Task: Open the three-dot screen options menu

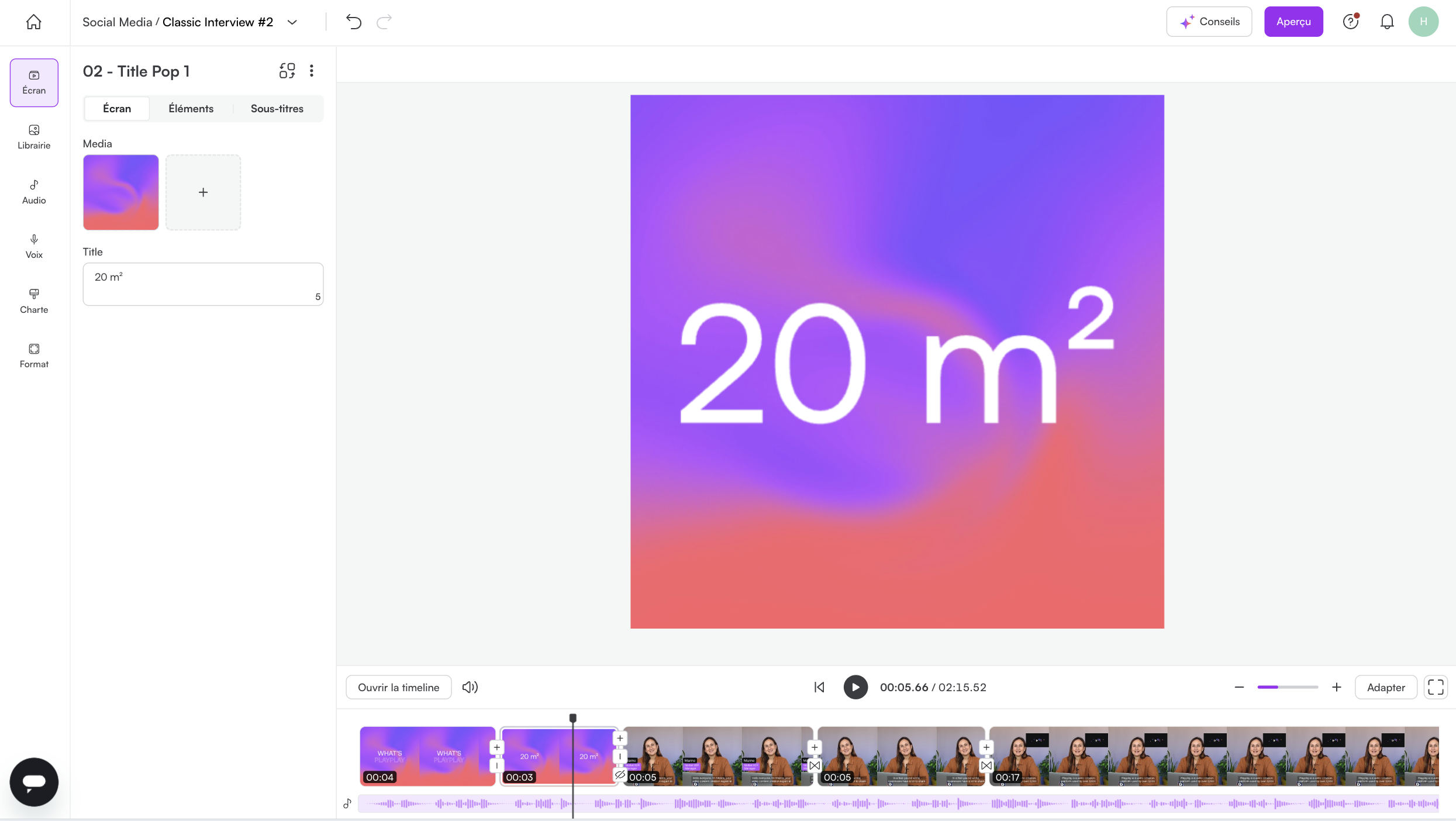Action: coord(312,71)
